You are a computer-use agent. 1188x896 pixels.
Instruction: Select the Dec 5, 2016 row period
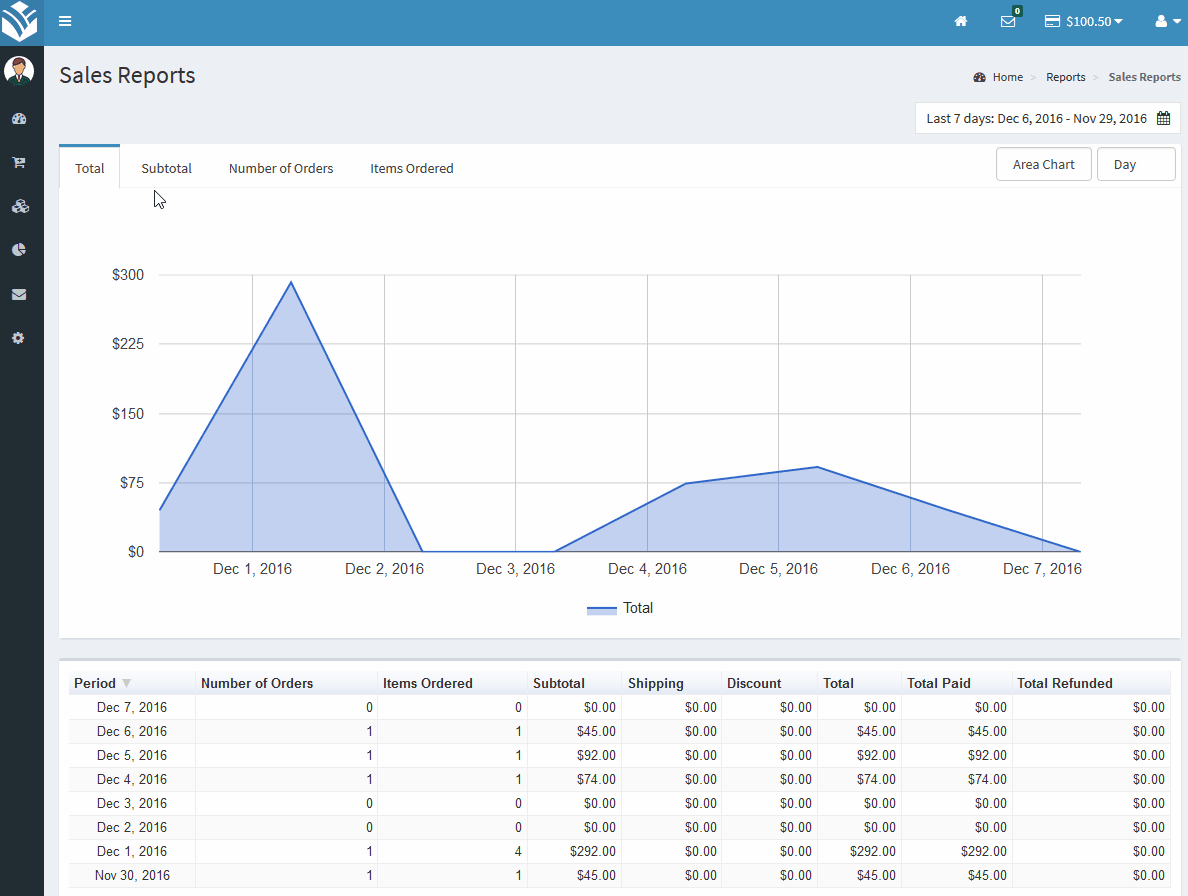coord(132,756)
